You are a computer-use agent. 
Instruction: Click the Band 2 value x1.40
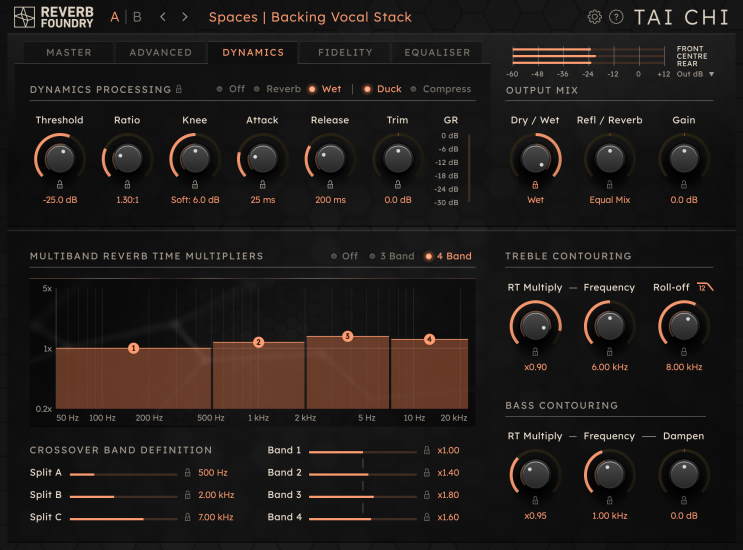pos(448,472)
